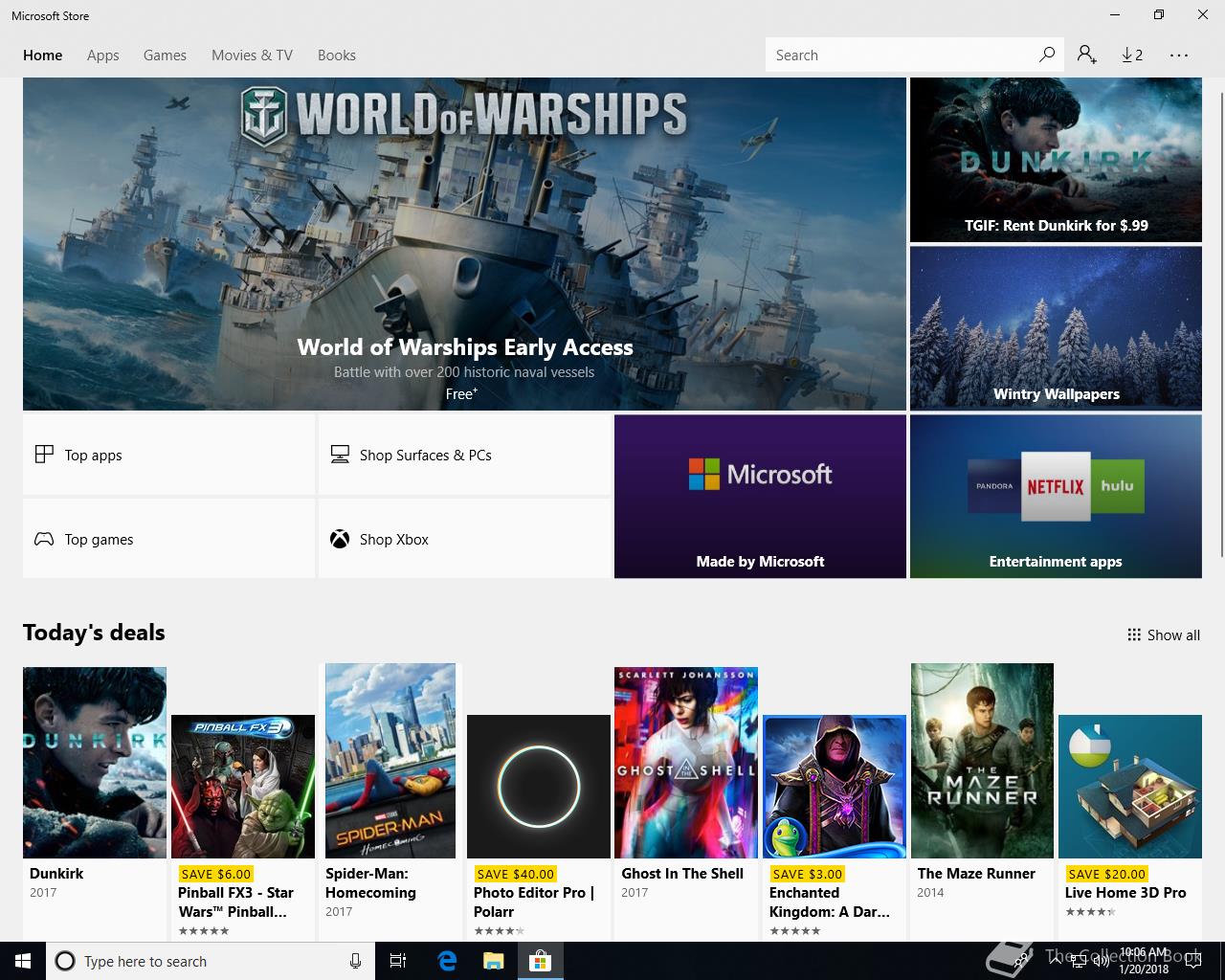Screen dimensions: 1225x980
Task: Click the Photo Editor Pro | Polarr title
Action: [534, 902]
